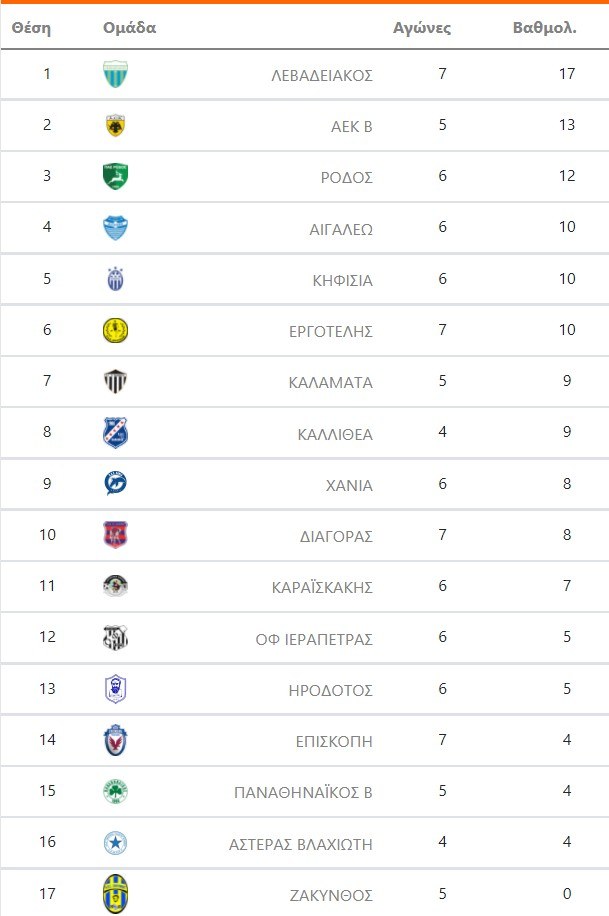
Task: Click the Βαθμολ. column header
Action: (x=544, y=28)
